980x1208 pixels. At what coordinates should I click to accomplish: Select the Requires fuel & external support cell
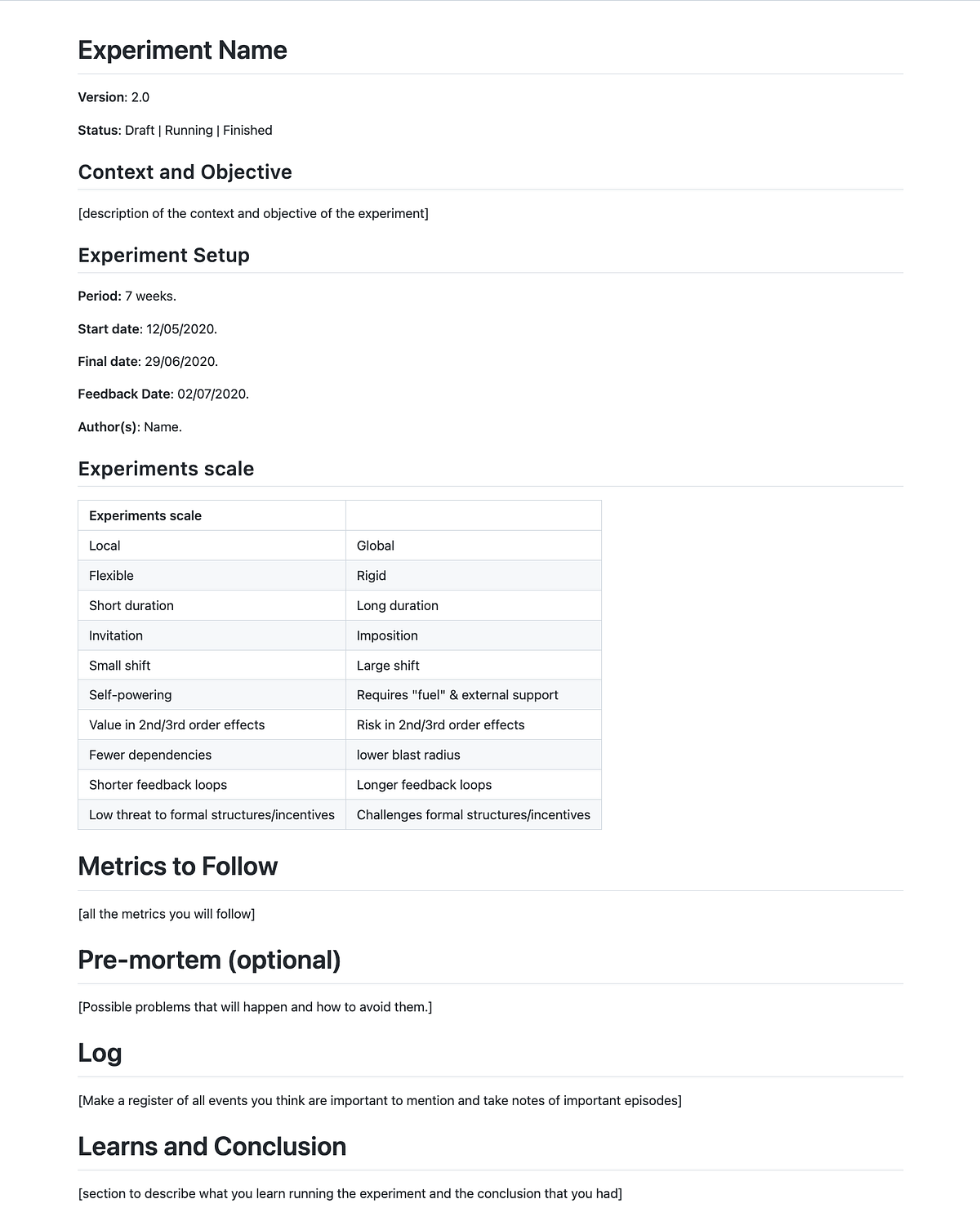[474, 695]
